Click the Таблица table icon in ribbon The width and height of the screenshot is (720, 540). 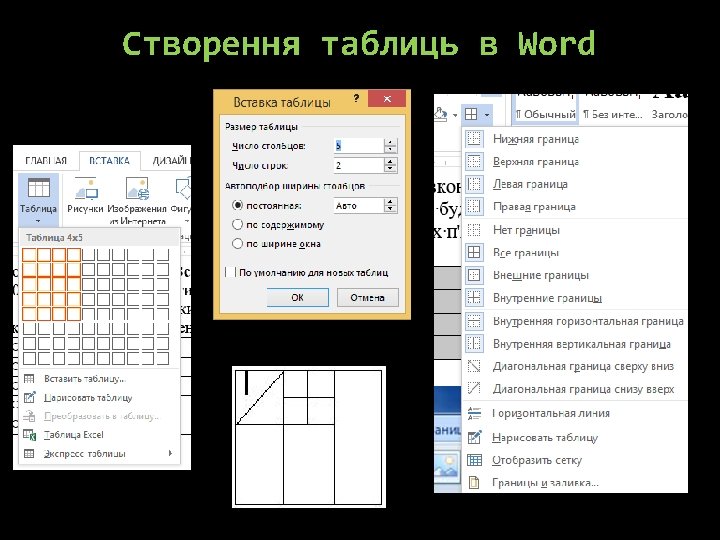[39, 188]
